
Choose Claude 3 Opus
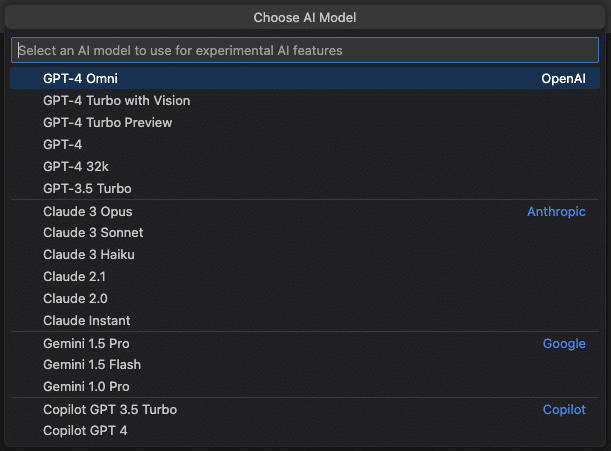pyautogui.click(x=305, y=211)
